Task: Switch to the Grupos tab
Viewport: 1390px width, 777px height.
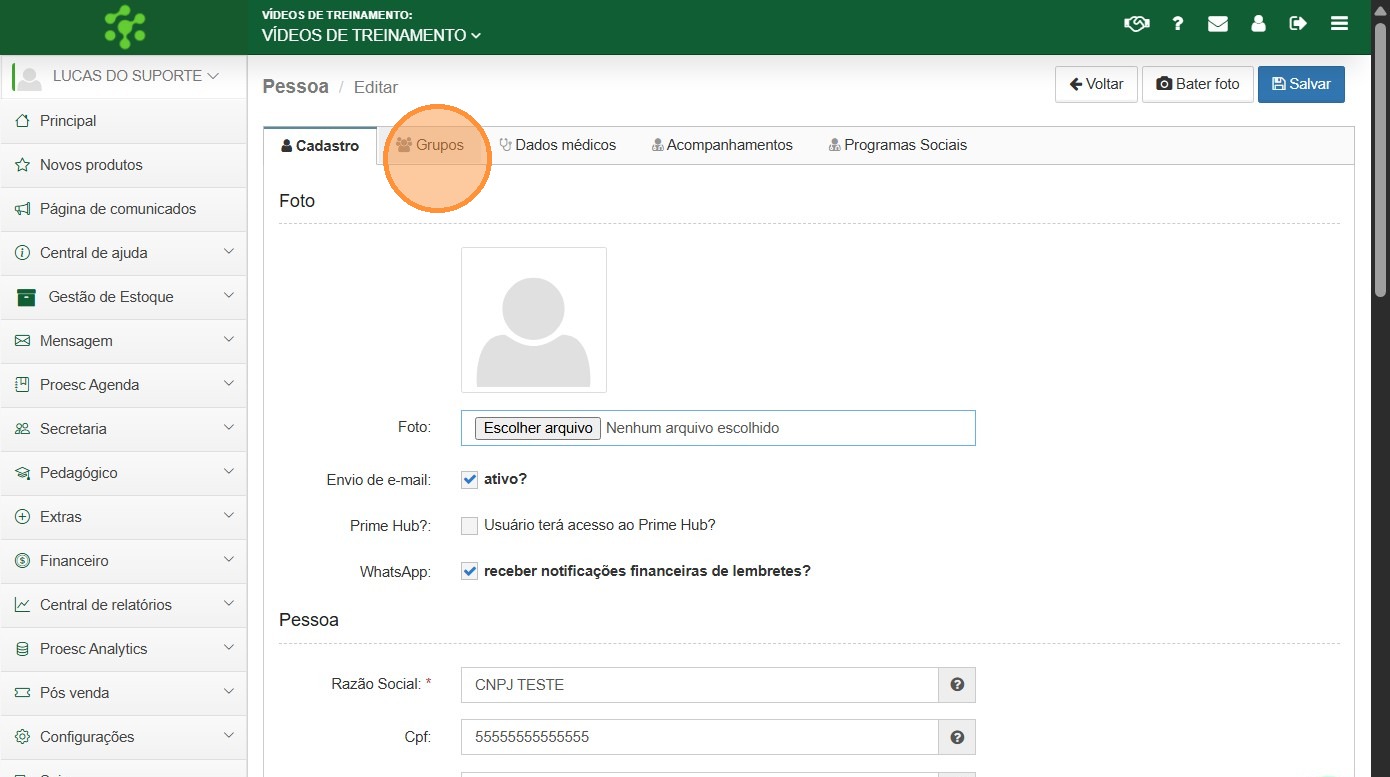Action: tap(430, 145)
